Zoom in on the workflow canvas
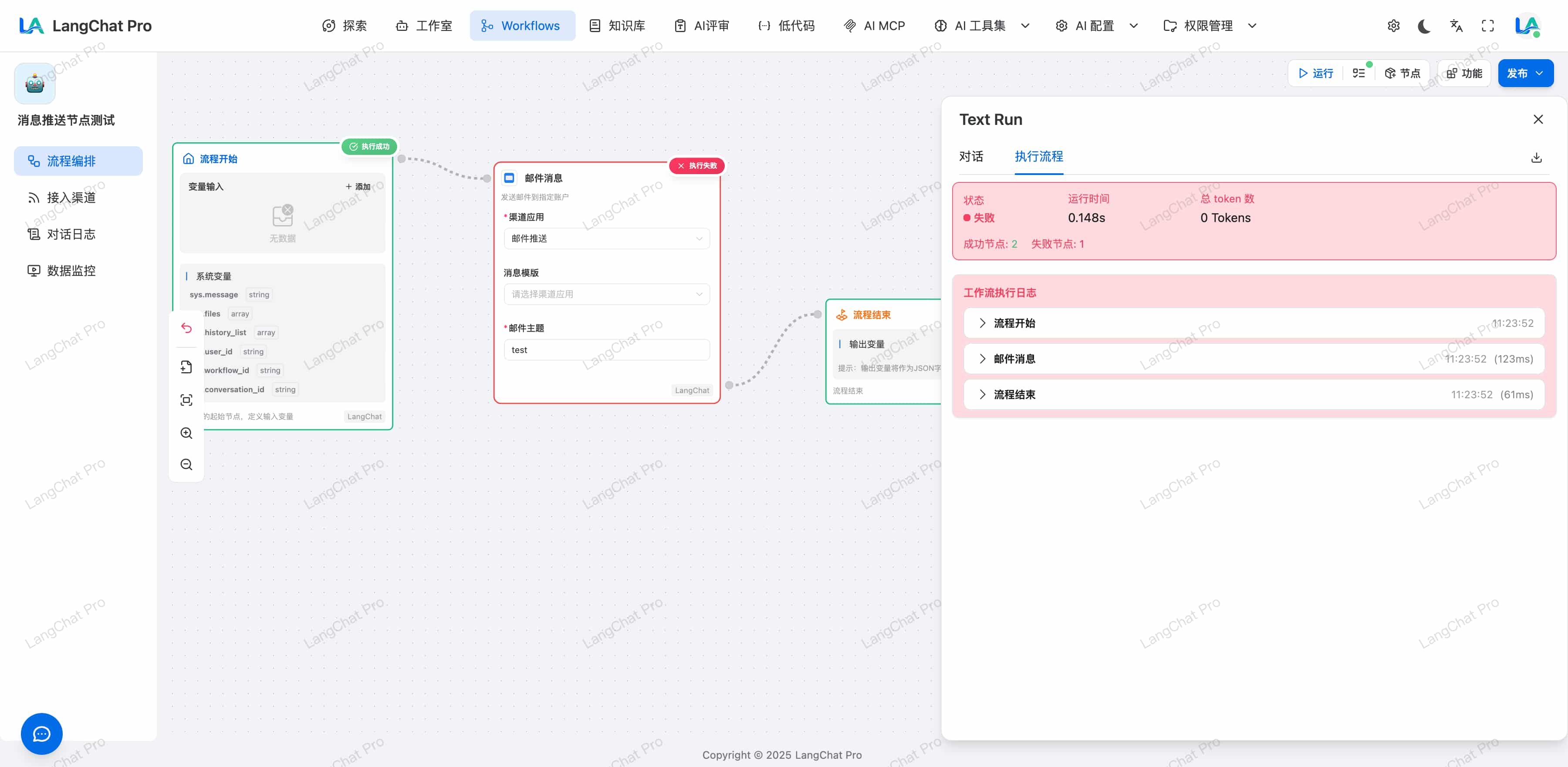The width and height of the screenshot is (1568, 767). pos(186,433)
